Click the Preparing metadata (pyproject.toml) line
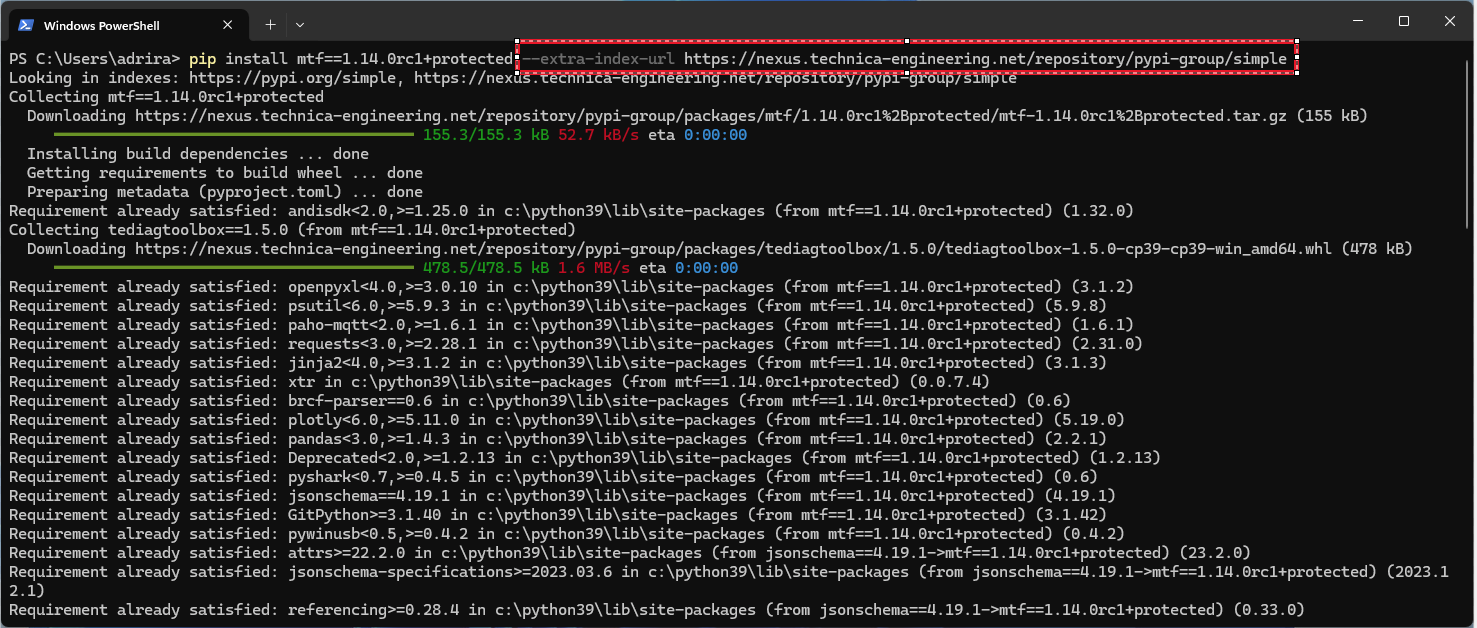 tap(224, 192)
